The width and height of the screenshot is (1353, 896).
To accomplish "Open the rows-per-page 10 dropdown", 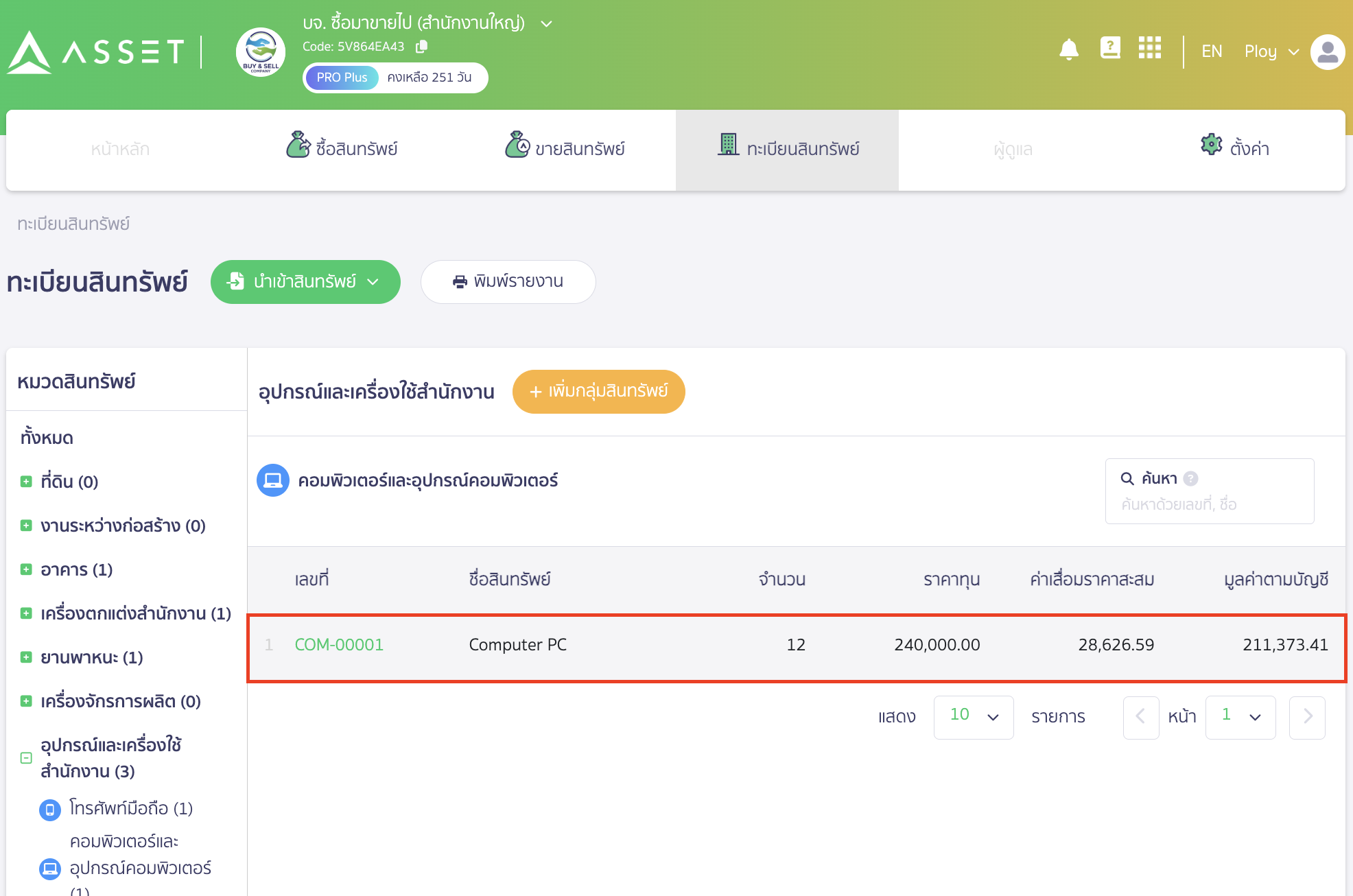I will click(973, 717).
